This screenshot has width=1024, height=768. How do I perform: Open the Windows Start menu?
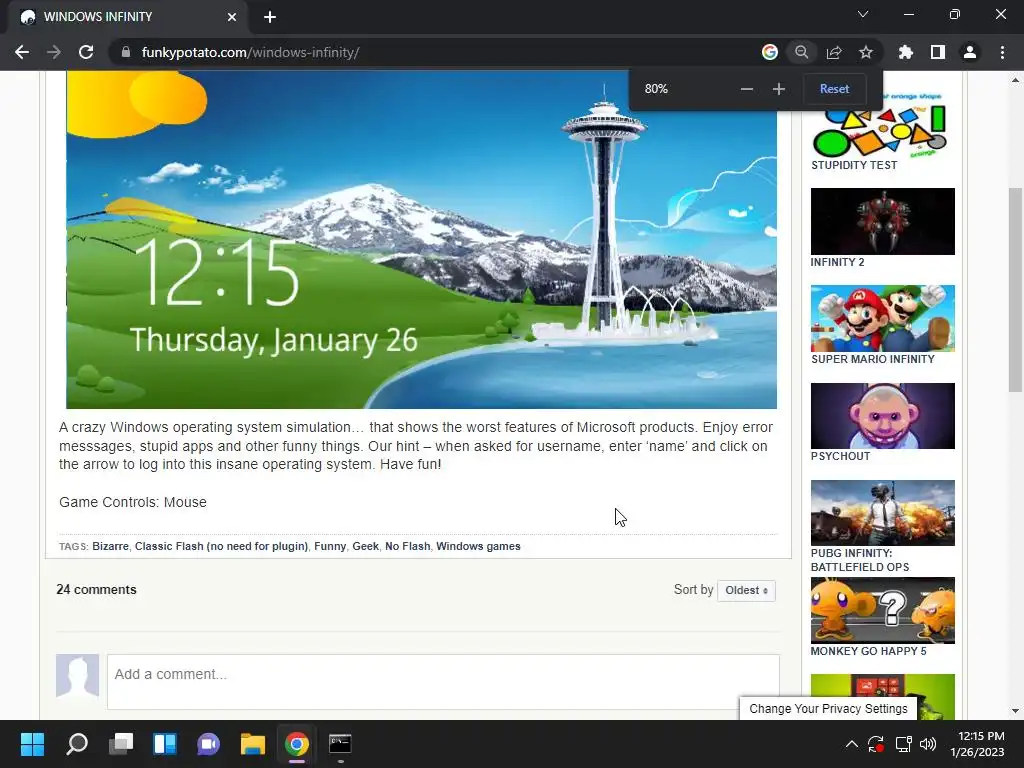point(32,744)
